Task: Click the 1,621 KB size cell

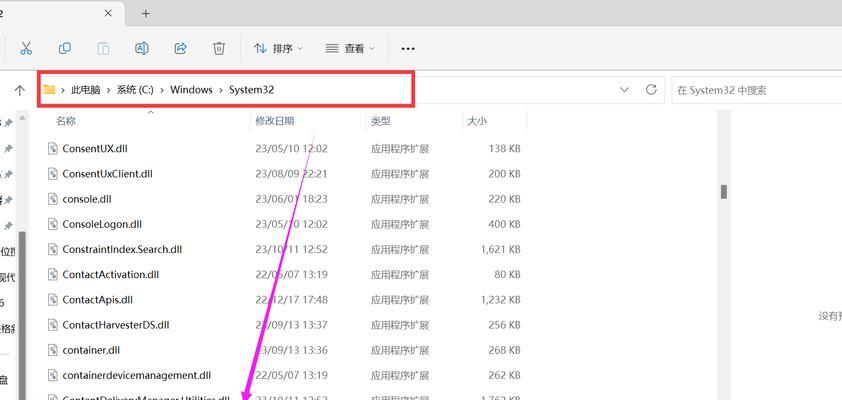Action: [x=500, y=249]
